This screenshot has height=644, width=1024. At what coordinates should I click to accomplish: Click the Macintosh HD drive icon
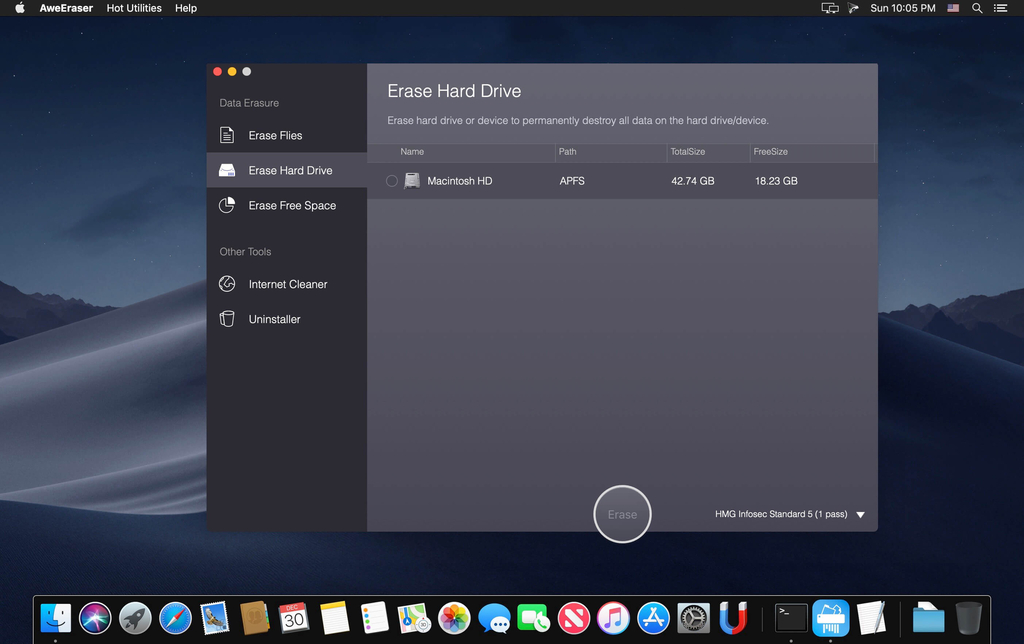(412, 181)
